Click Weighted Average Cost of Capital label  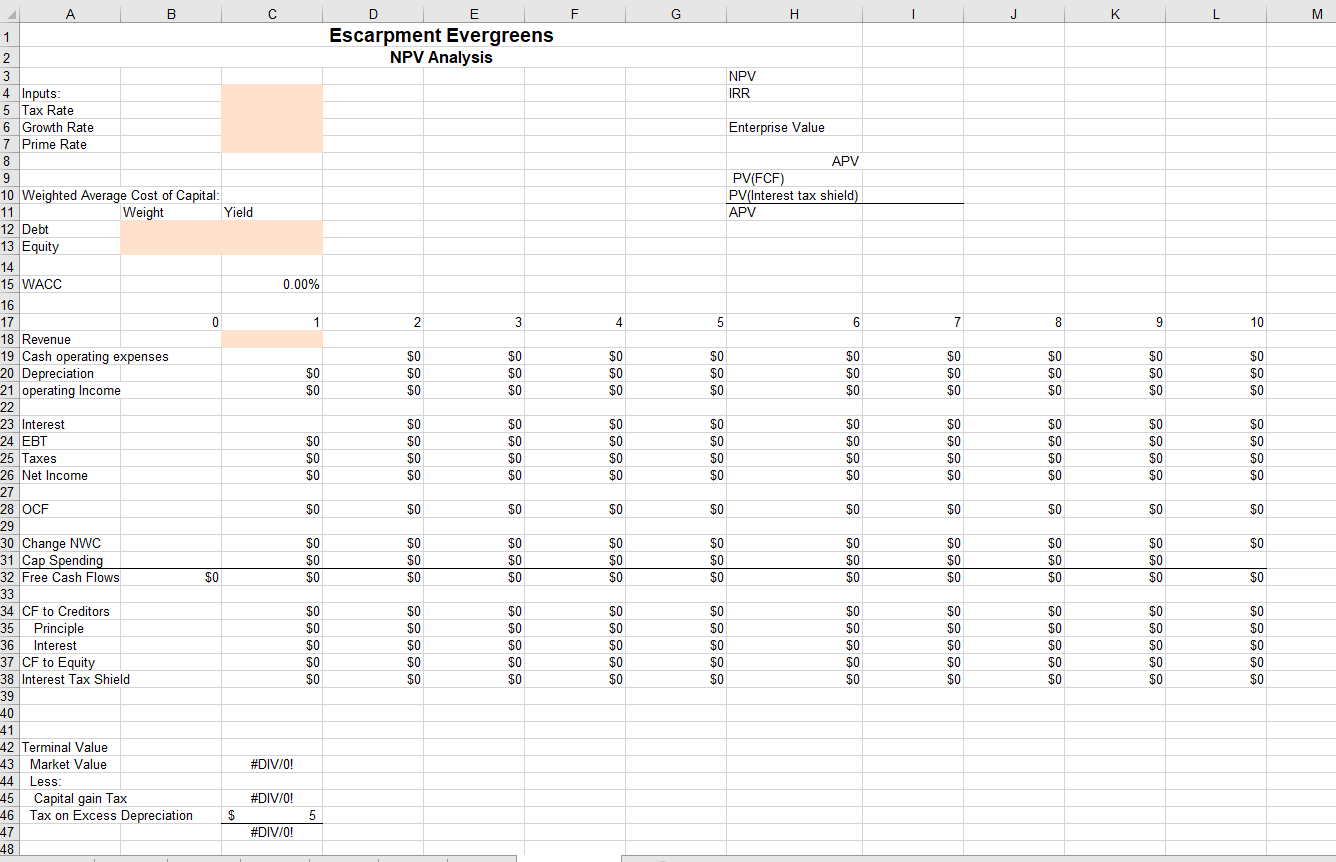121,195
